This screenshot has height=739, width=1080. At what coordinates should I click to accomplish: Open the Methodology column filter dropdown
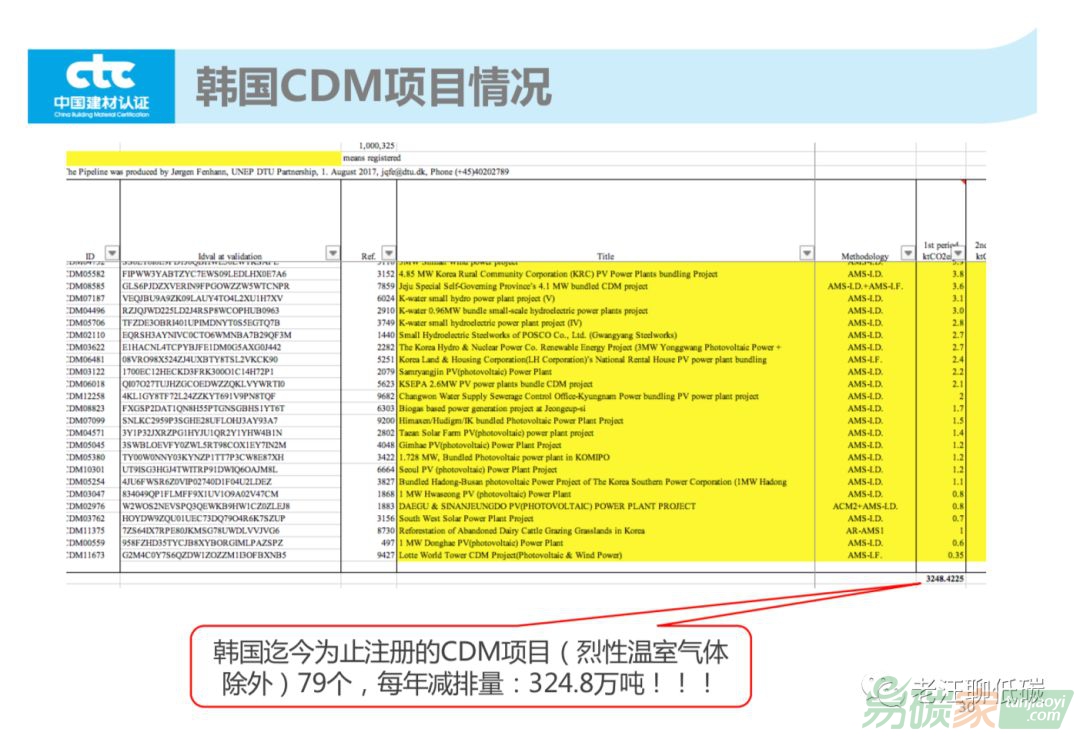click(906, 254)
